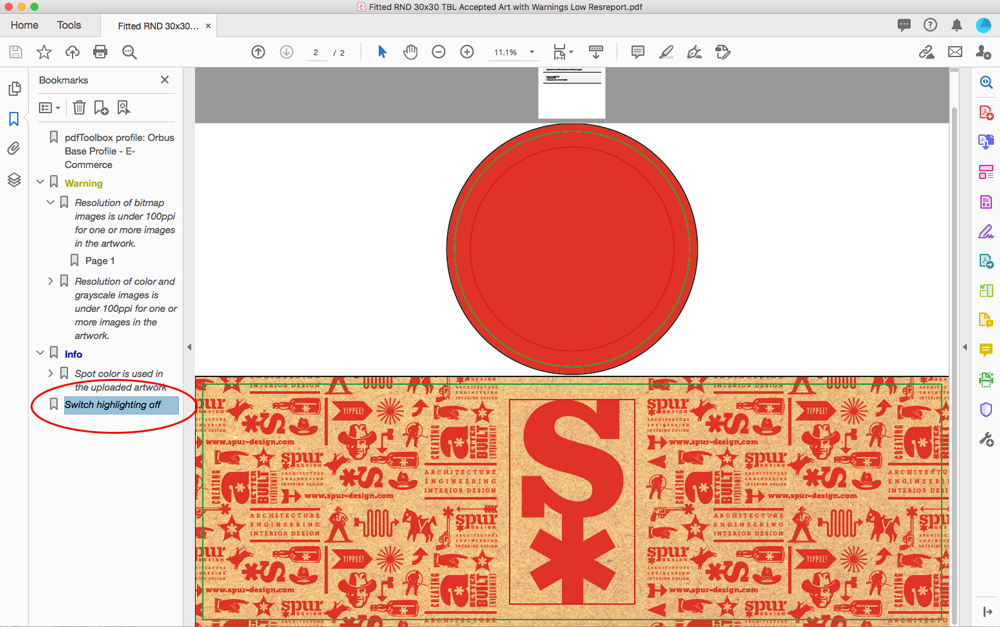1000x627 pixels.
Task: Open the notifications bell
Action: [957, 25]
